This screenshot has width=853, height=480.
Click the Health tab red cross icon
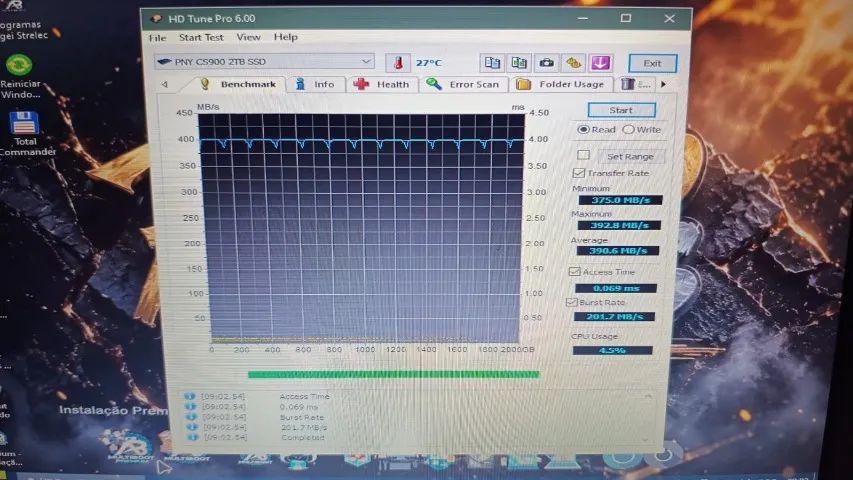361,84
